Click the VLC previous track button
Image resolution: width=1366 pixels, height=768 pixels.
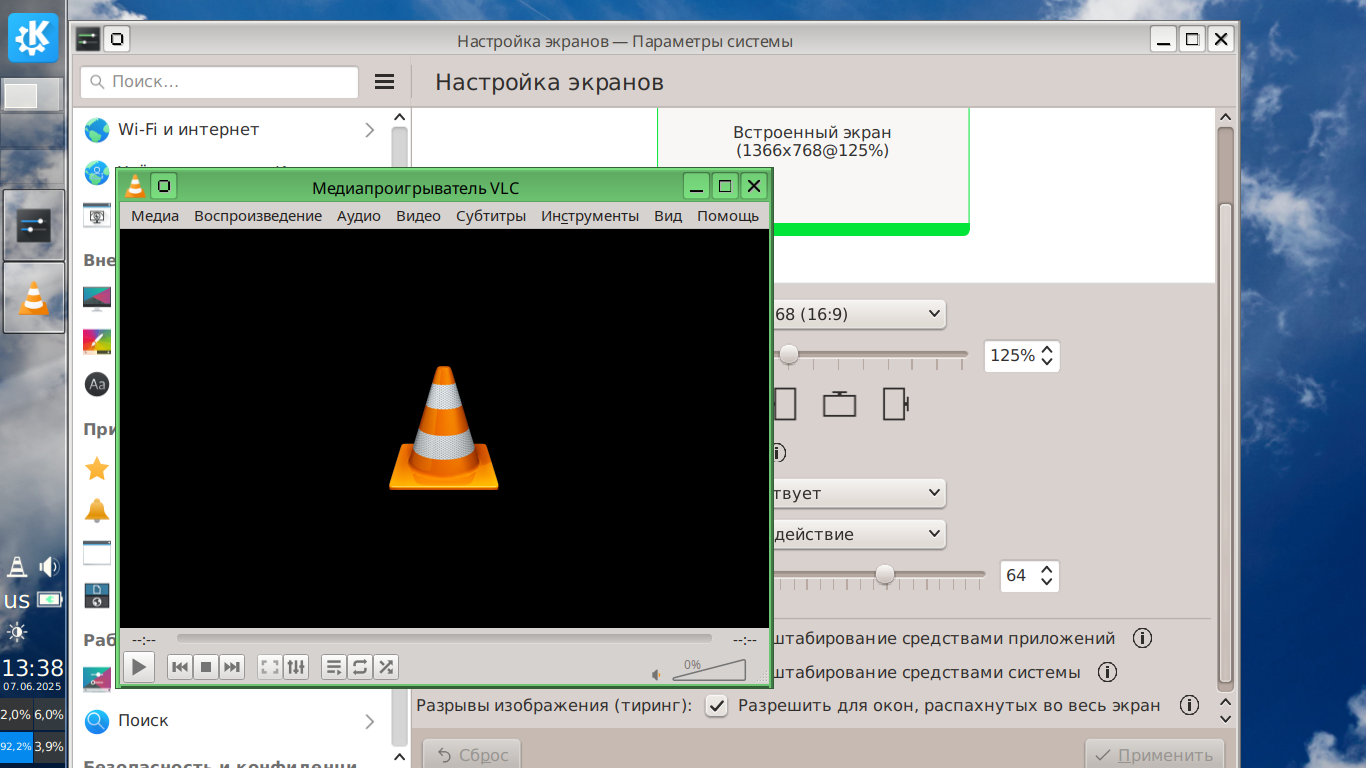[179, 667]
